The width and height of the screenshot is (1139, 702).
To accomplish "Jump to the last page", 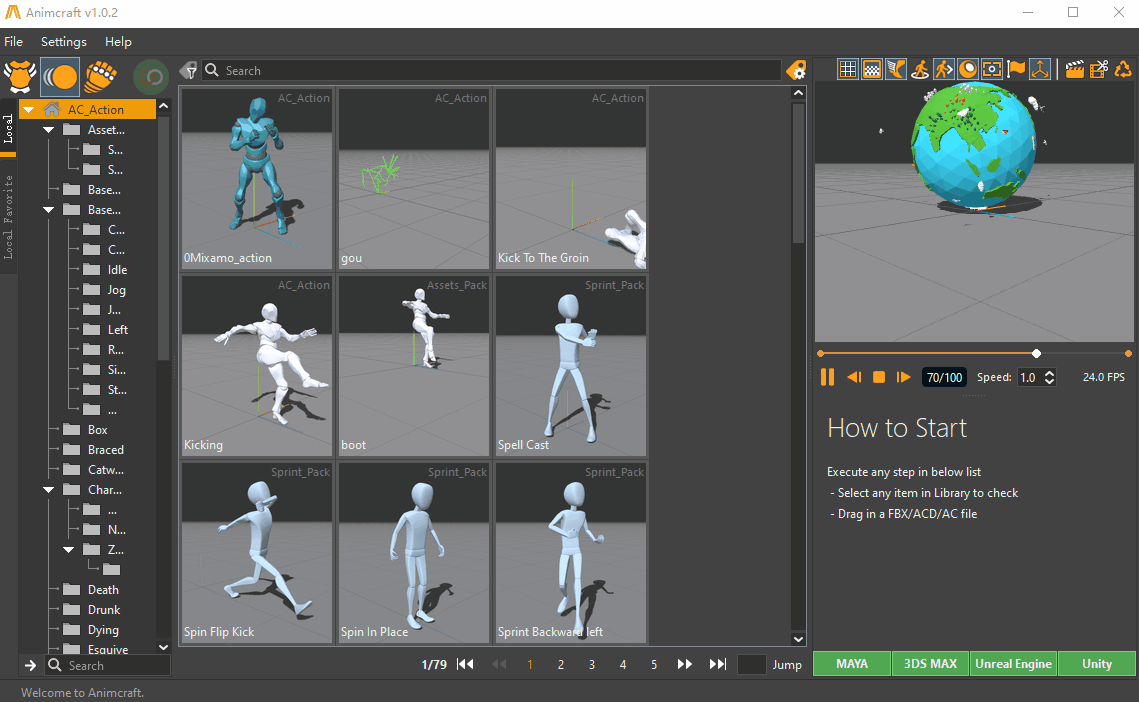I will pos(718,664).
